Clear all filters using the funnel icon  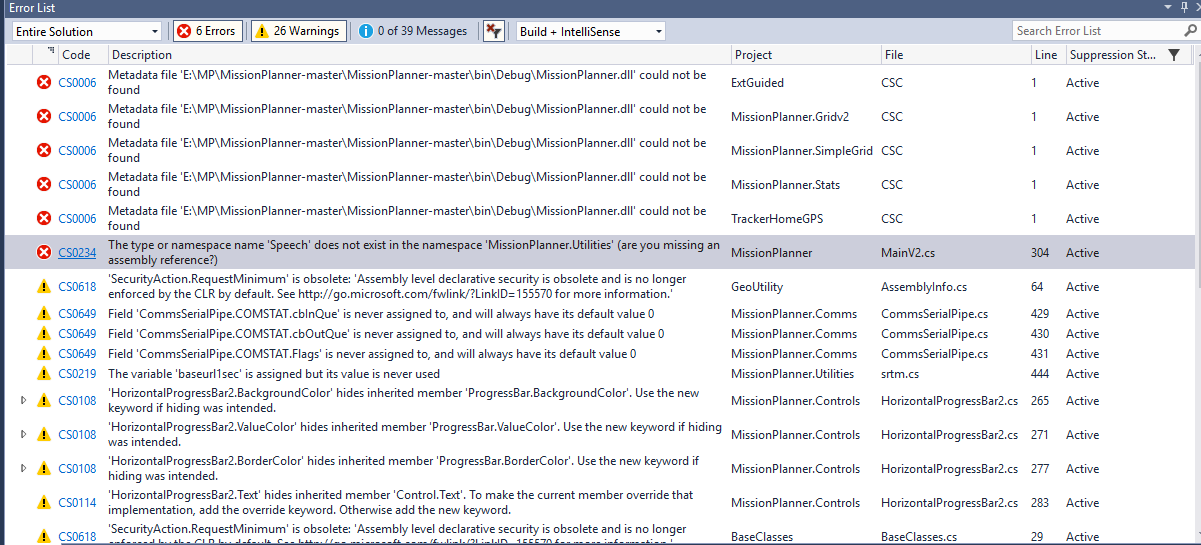(493, 31)
